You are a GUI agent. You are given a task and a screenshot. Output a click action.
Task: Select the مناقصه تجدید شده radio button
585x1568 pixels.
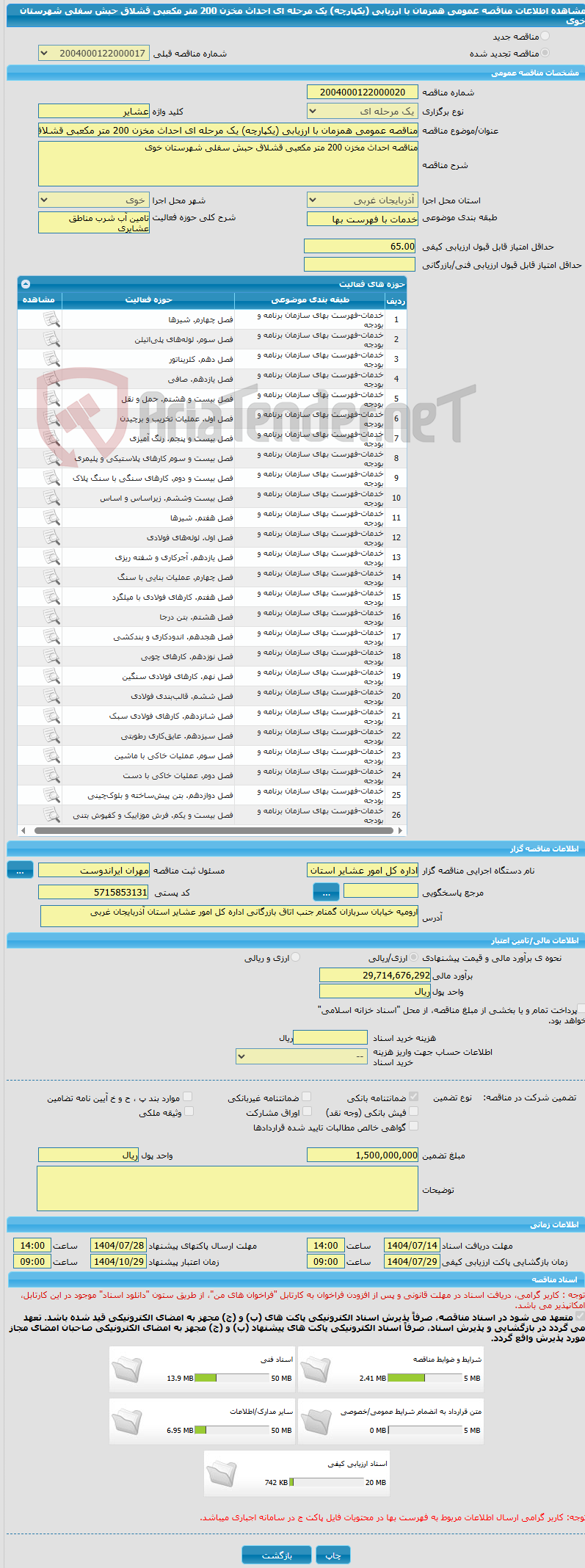(545, 53)
